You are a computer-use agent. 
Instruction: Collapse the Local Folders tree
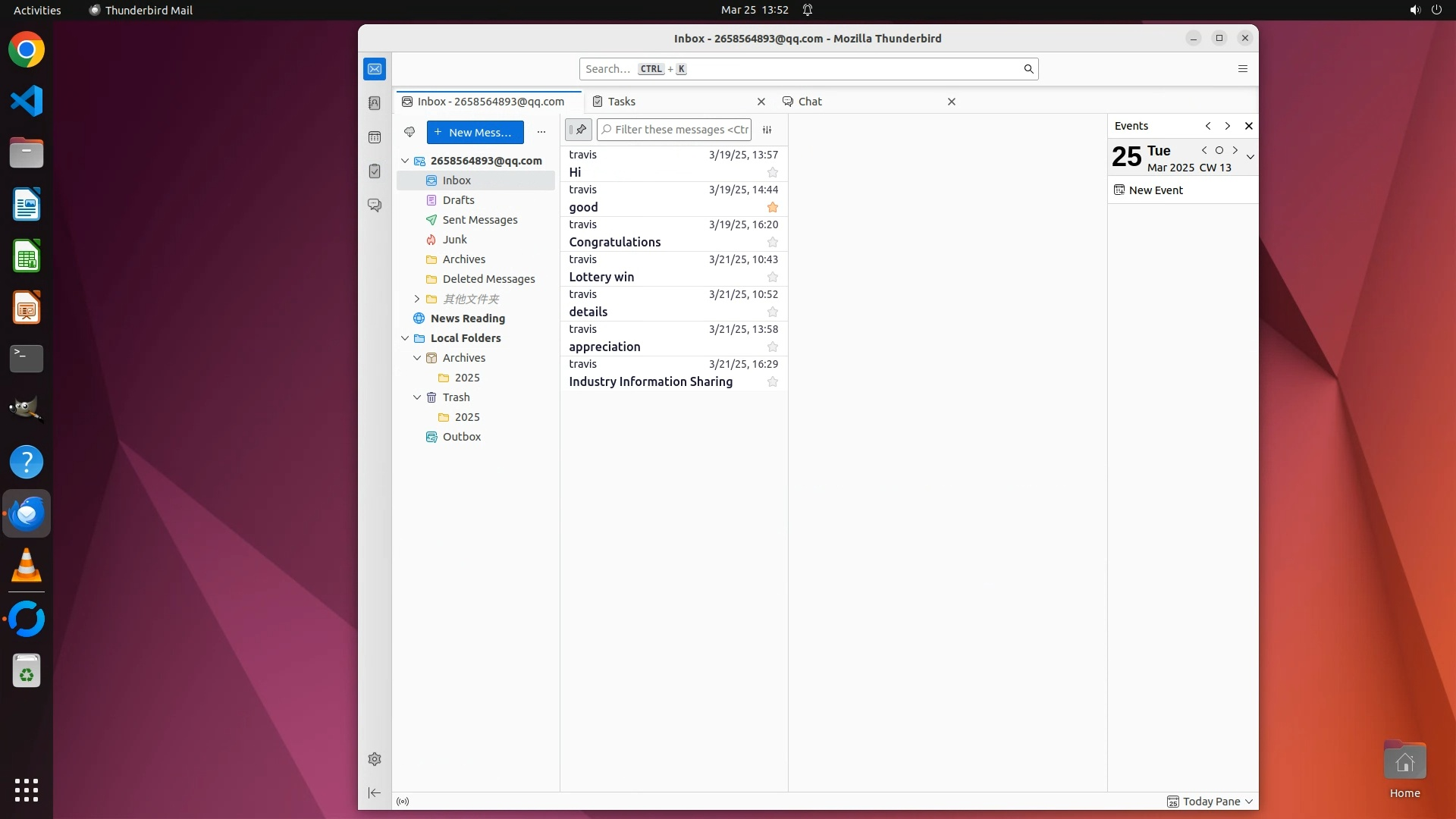[x=405, y=338]
